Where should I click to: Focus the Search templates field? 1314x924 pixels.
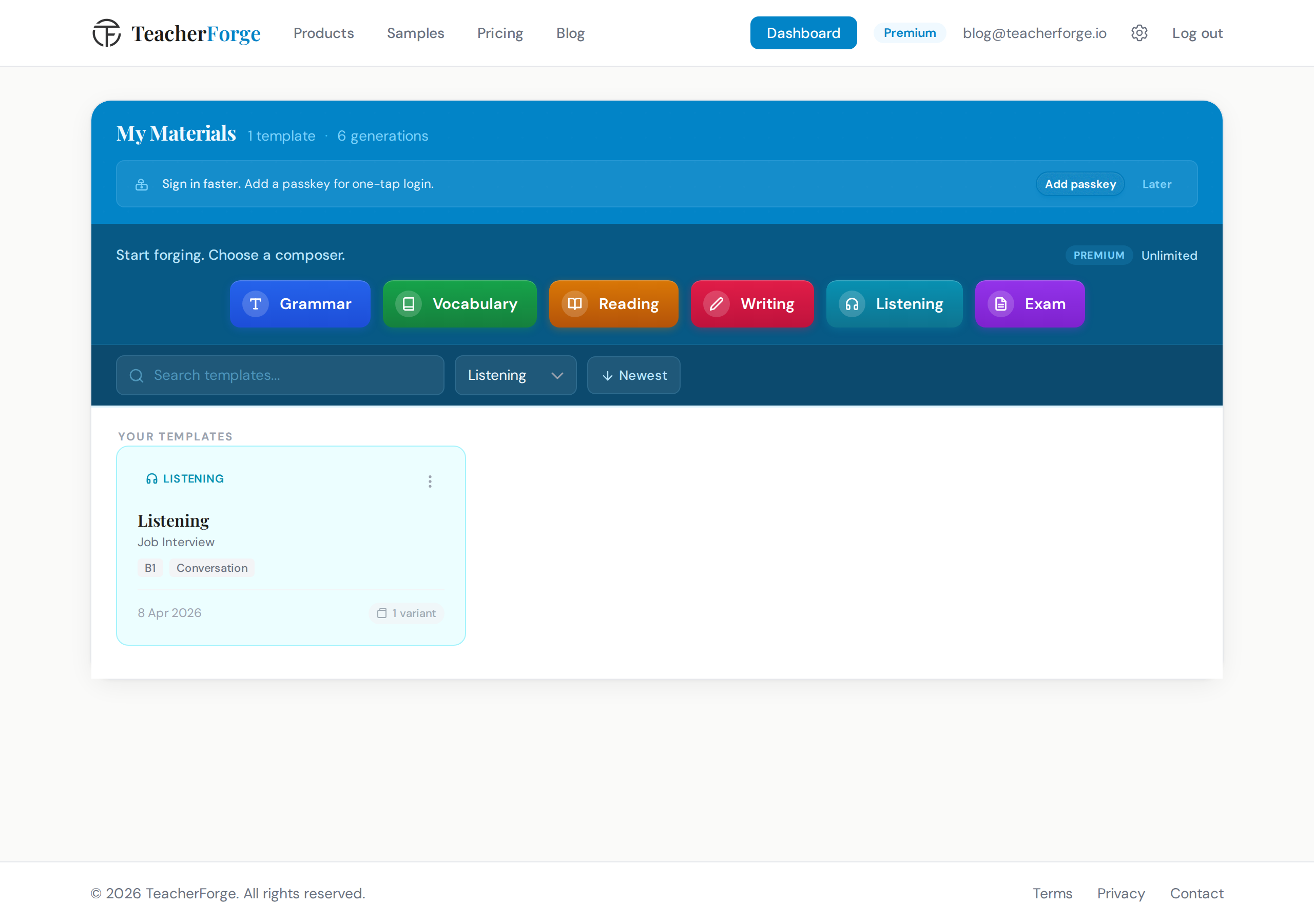click(x=280, y=376)
